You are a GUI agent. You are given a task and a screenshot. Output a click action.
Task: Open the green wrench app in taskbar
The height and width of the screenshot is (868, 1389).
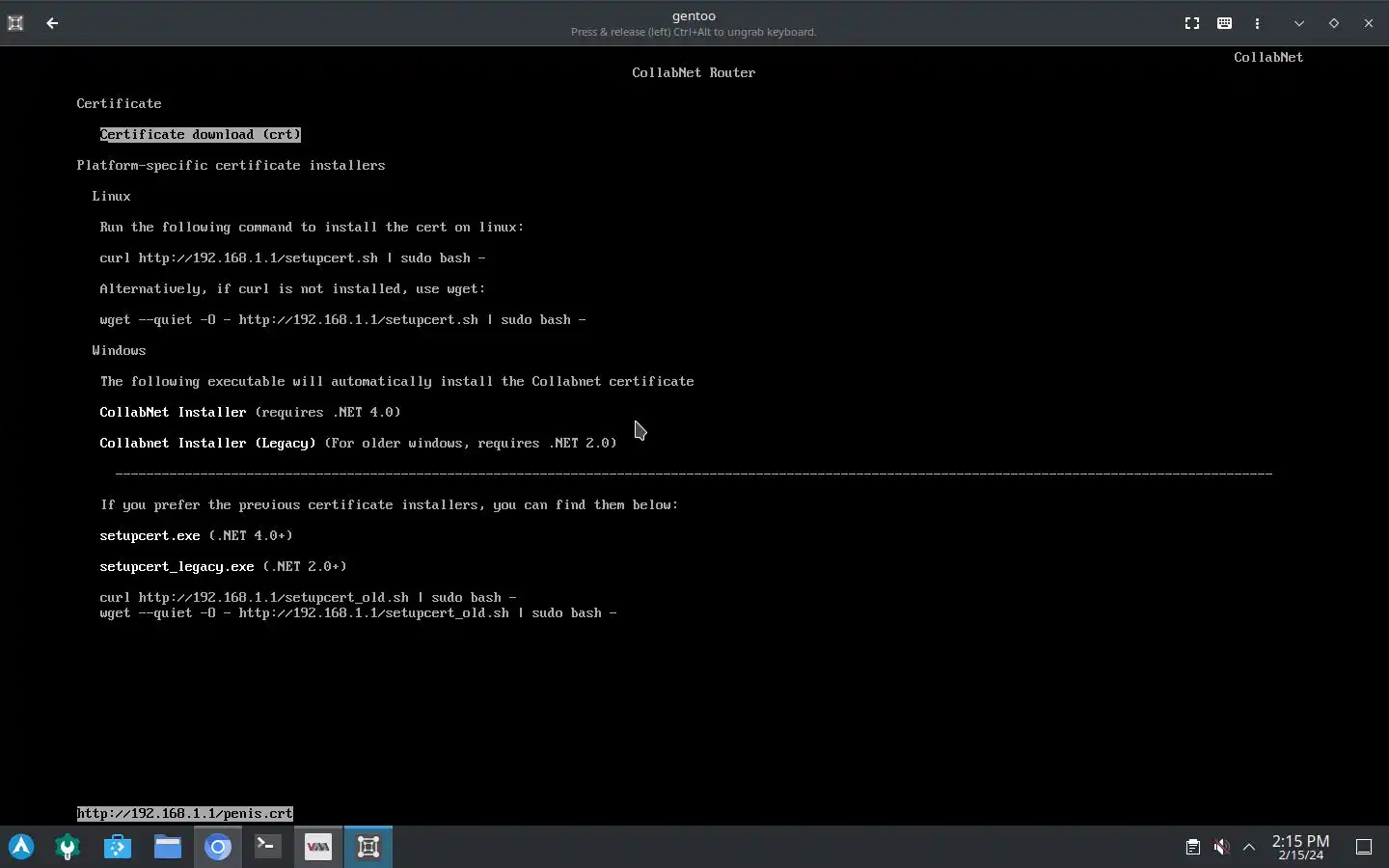point(68,847)
